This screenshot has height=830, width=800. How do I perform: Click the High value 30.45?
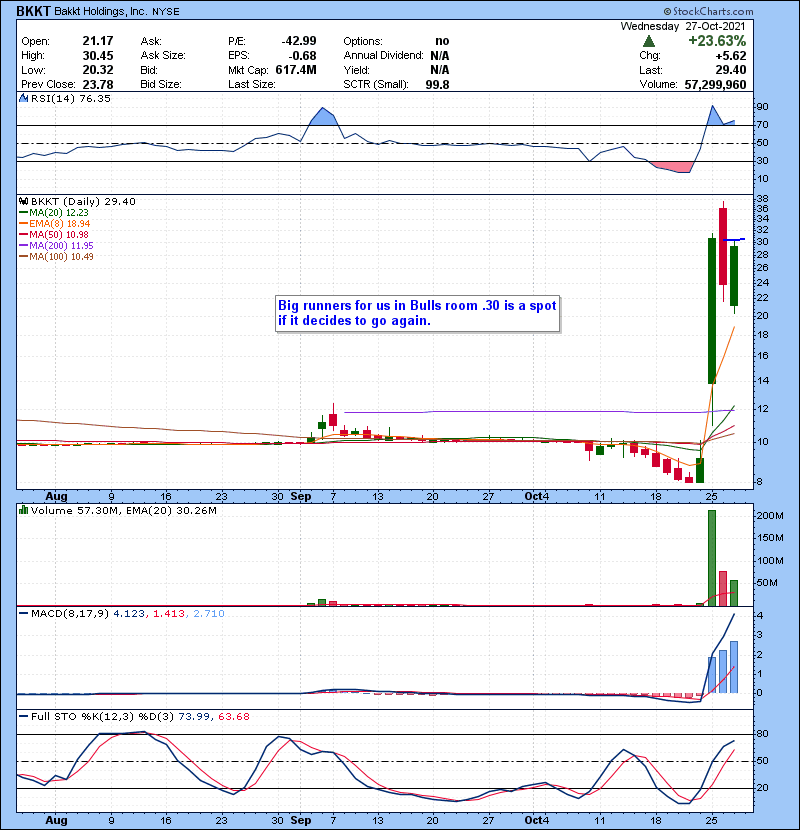98,56
